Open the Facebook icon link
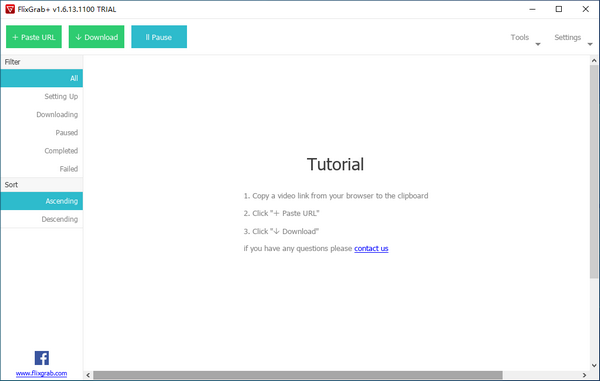Screen dimensions: 600x381 (x=42, y=358)
